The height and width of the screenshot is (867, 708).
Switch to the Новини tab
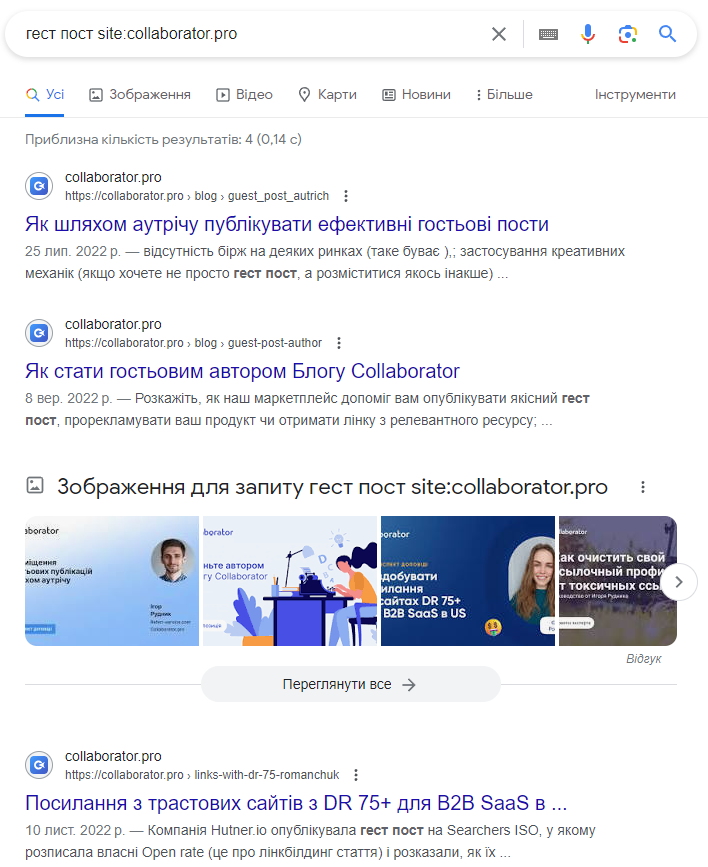tap(417, 95)
